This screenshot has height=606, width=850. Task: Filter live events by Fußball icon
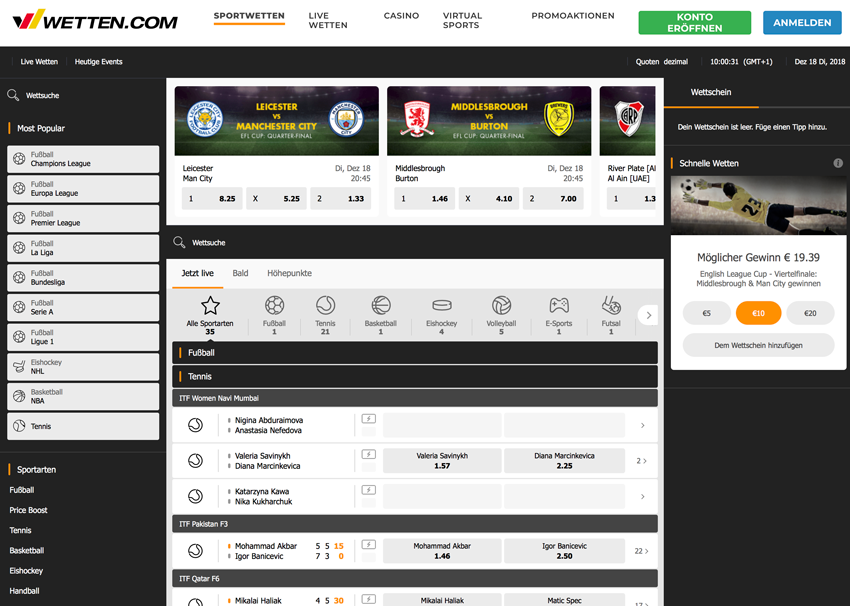point(274,306)
